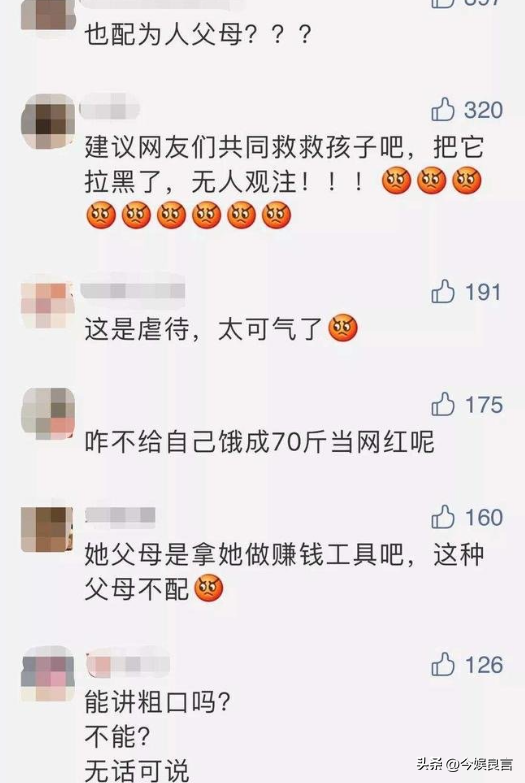Open avatar of 能讲粗口吗 commenter

[x=48, y=674]
